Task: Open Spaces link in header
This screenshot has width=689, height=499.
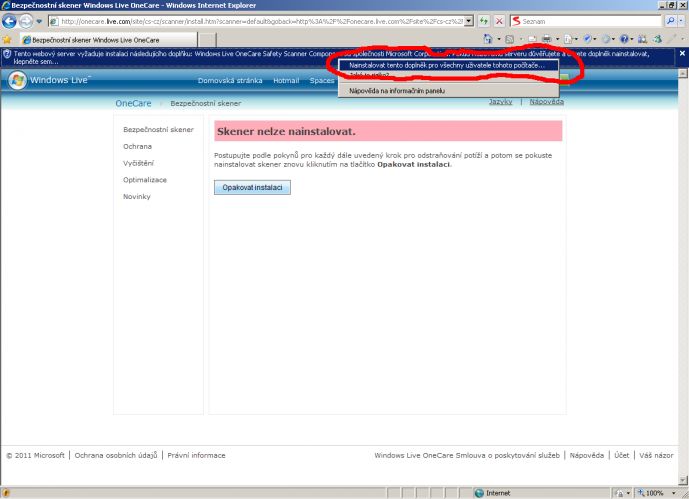Action: pyautogui.click(x=322, y=81)
